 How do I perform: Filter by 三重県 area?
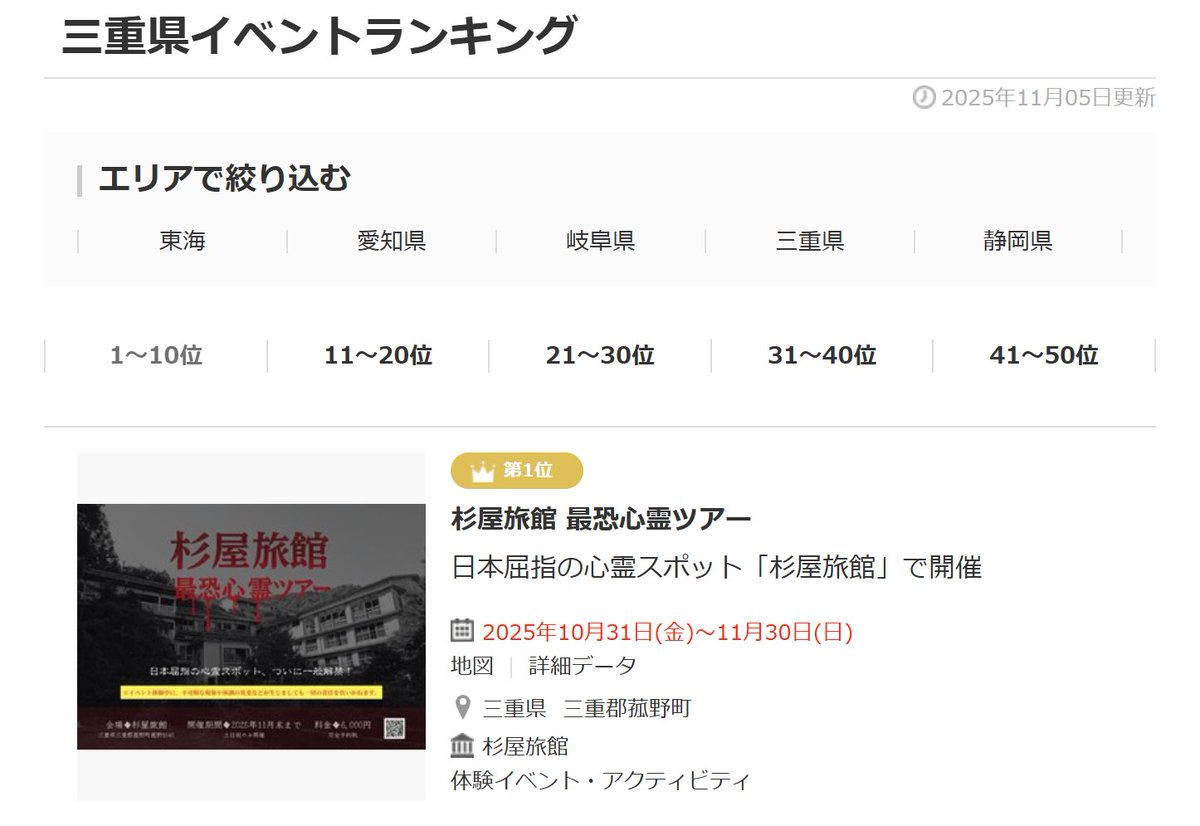pos(810,241)
